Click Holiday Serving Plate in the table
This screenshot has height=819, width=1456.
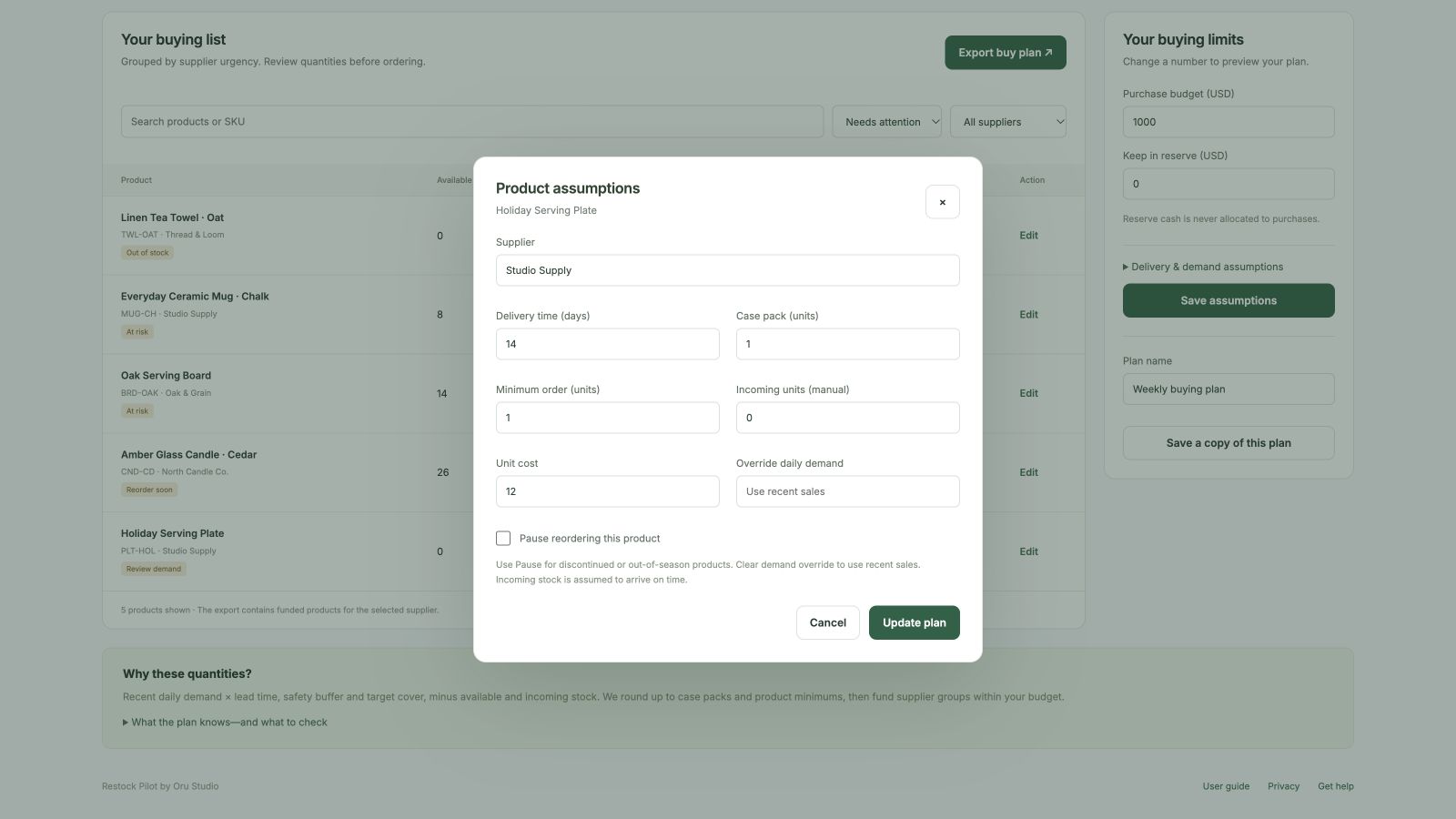click(172, 533)
